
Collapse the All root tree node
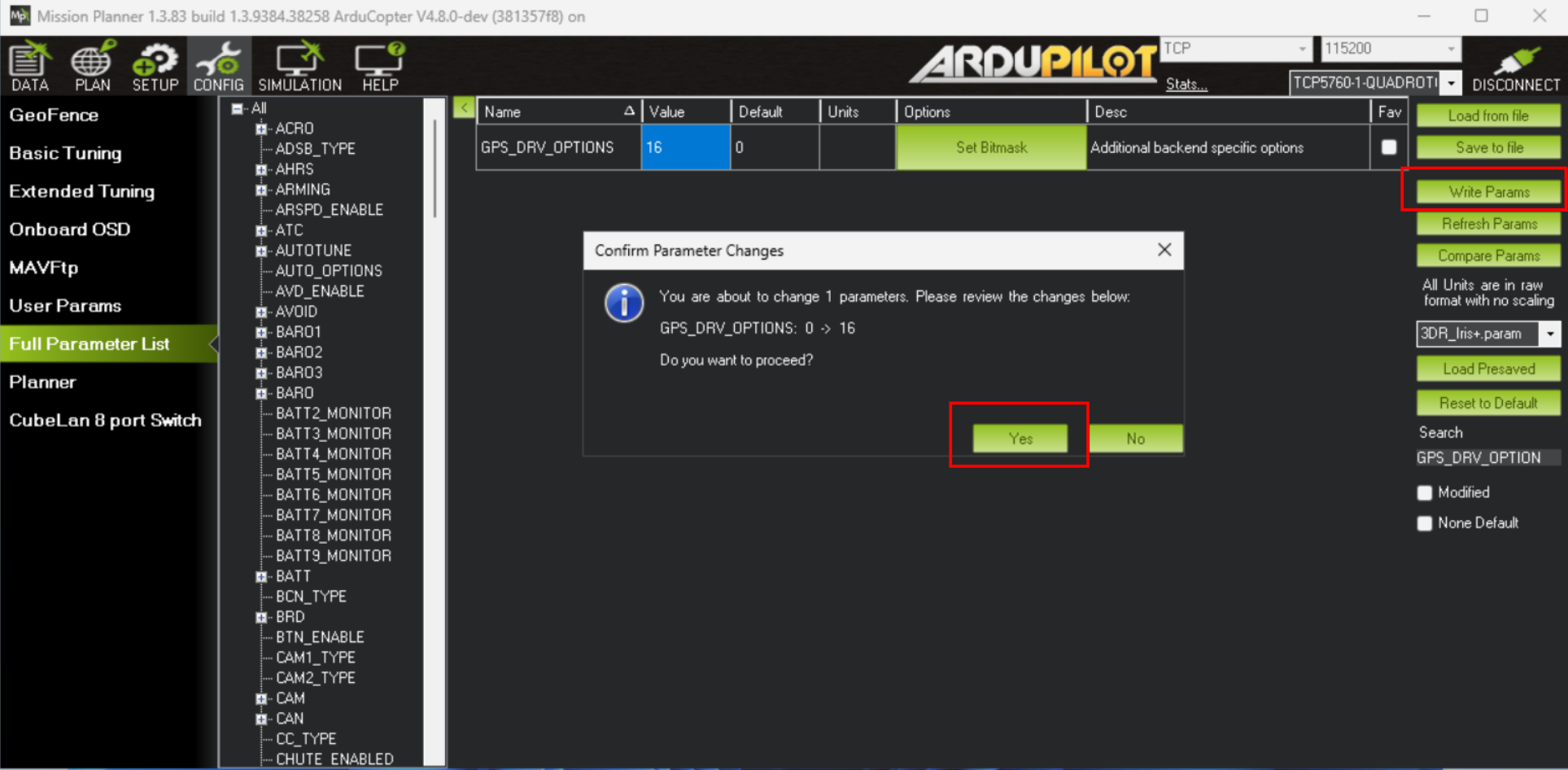[237, 108]
